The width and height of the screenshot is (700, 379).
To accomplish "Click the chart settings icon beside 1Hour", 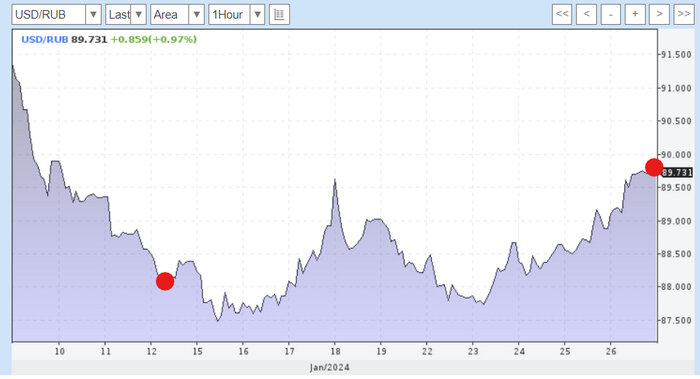I will (279, 15).
